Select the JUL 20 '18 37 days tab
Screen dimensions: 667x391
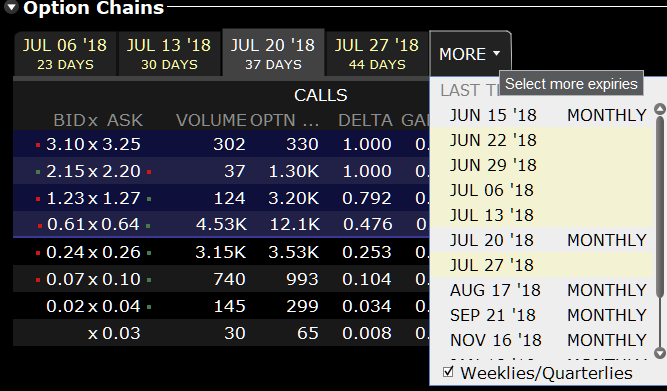pos(273,53)
